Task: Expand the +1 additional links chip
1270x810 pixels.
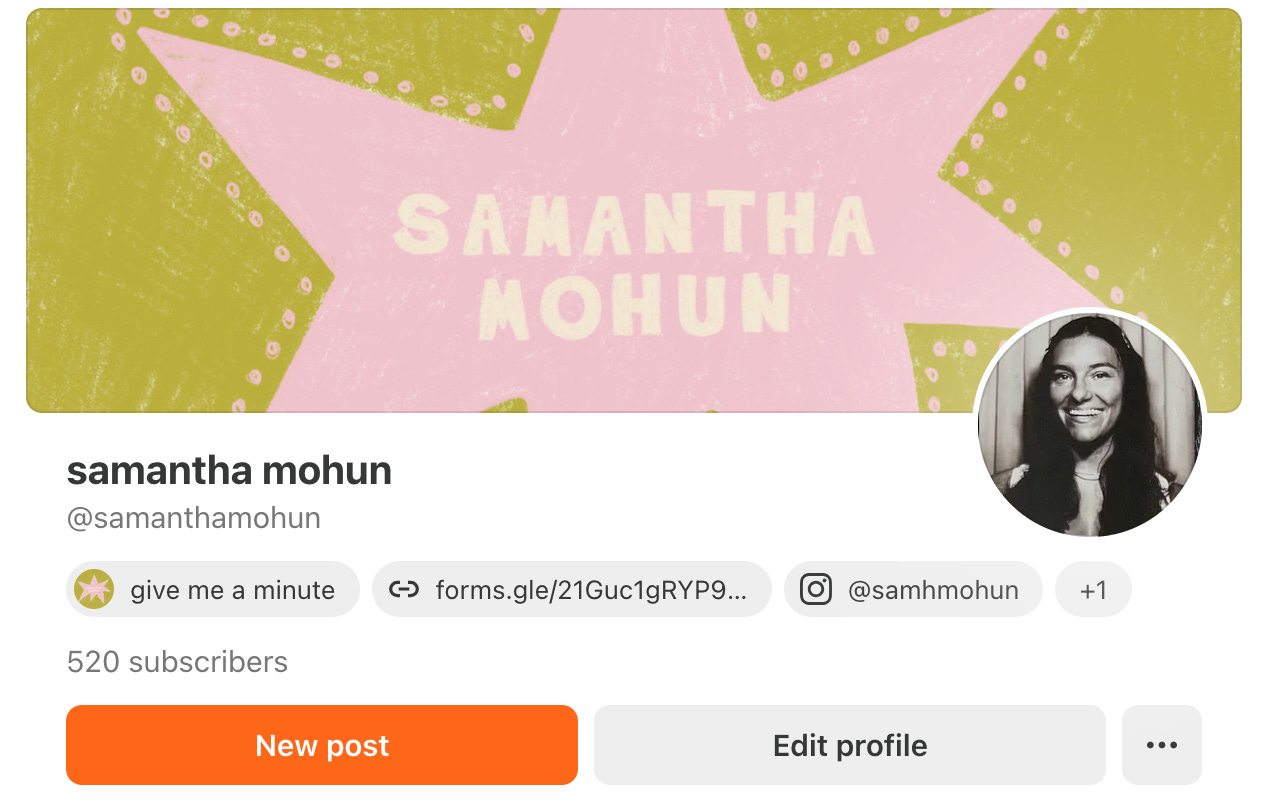Action: tap(1094, 590)
